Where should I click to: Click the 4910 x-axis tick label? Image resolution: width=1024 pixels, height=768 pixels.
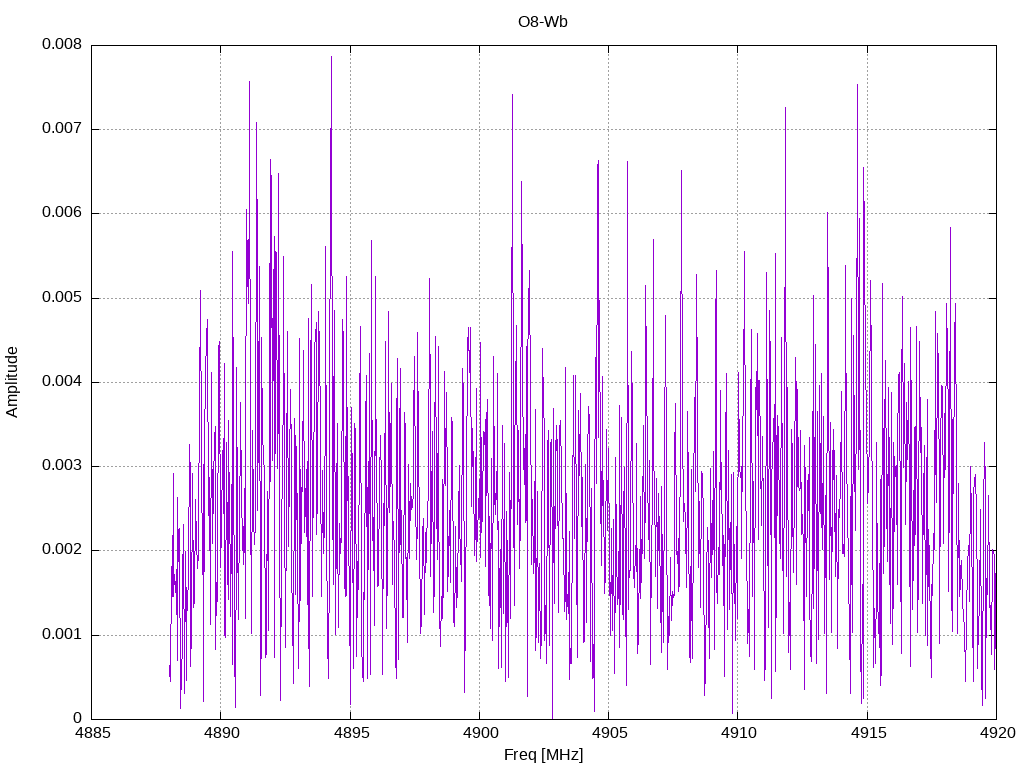pos(738,733)
